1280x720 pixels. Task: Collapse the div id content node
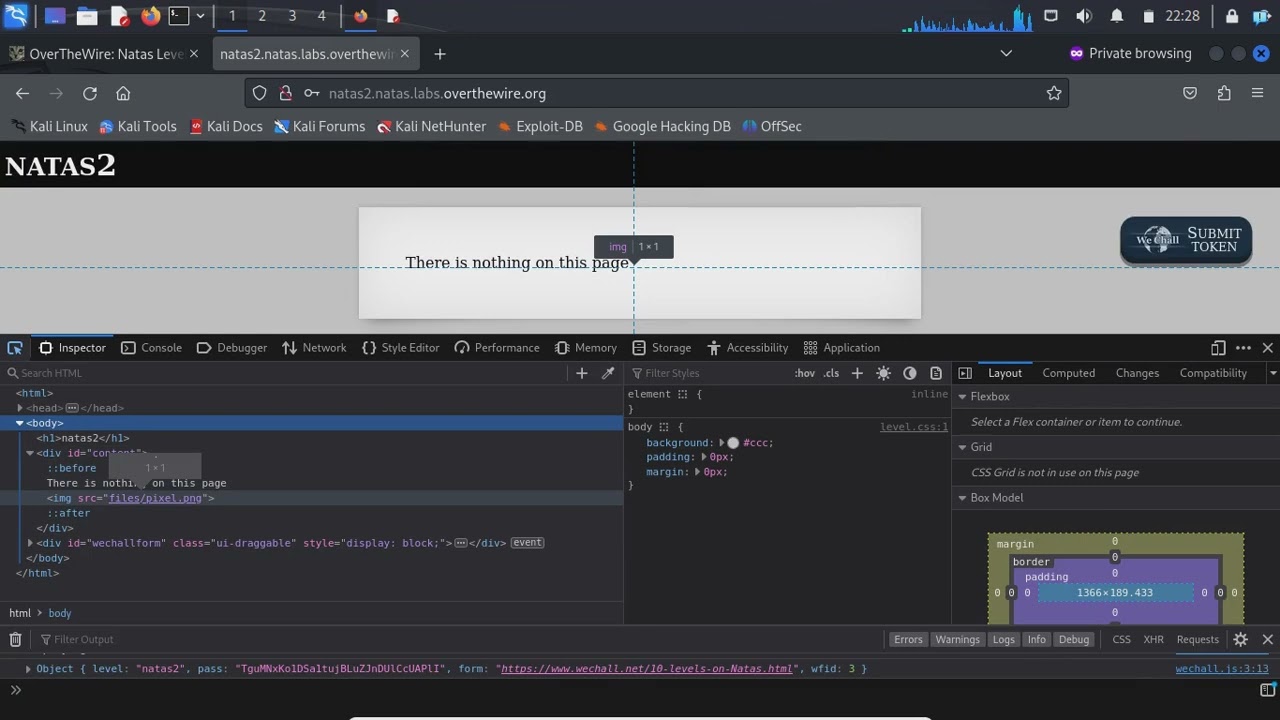click(30, 453)
